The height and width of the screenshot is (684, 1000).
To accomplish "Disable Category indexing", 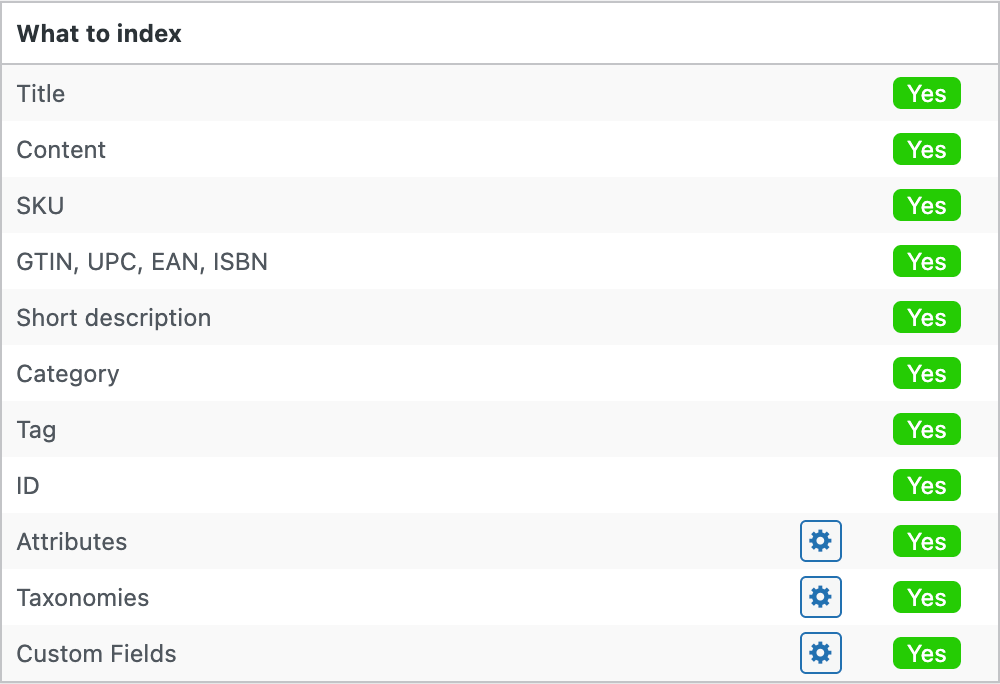I will pyautogui.click(x=926, y=374).
